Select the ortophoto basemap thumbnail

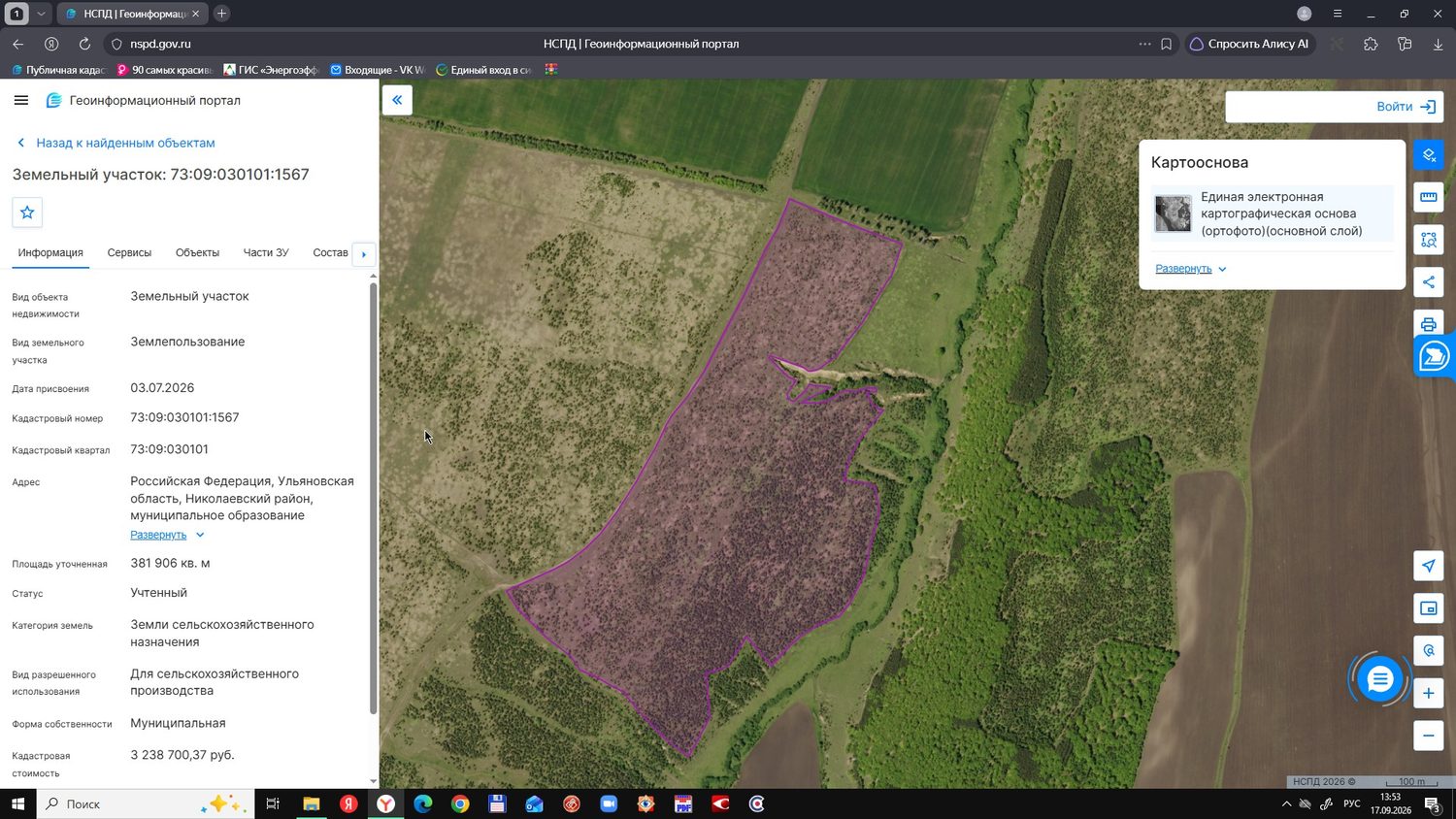pyautogui.click(x=1173, y=213)
